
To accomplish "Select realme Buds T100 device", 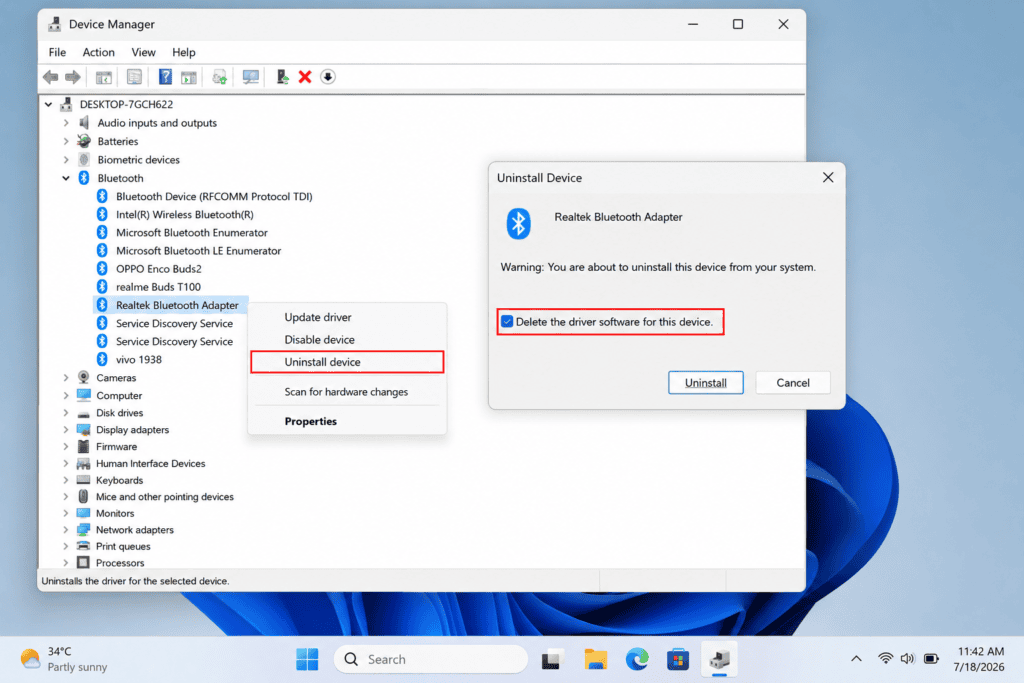I will (x=158, y=287).
